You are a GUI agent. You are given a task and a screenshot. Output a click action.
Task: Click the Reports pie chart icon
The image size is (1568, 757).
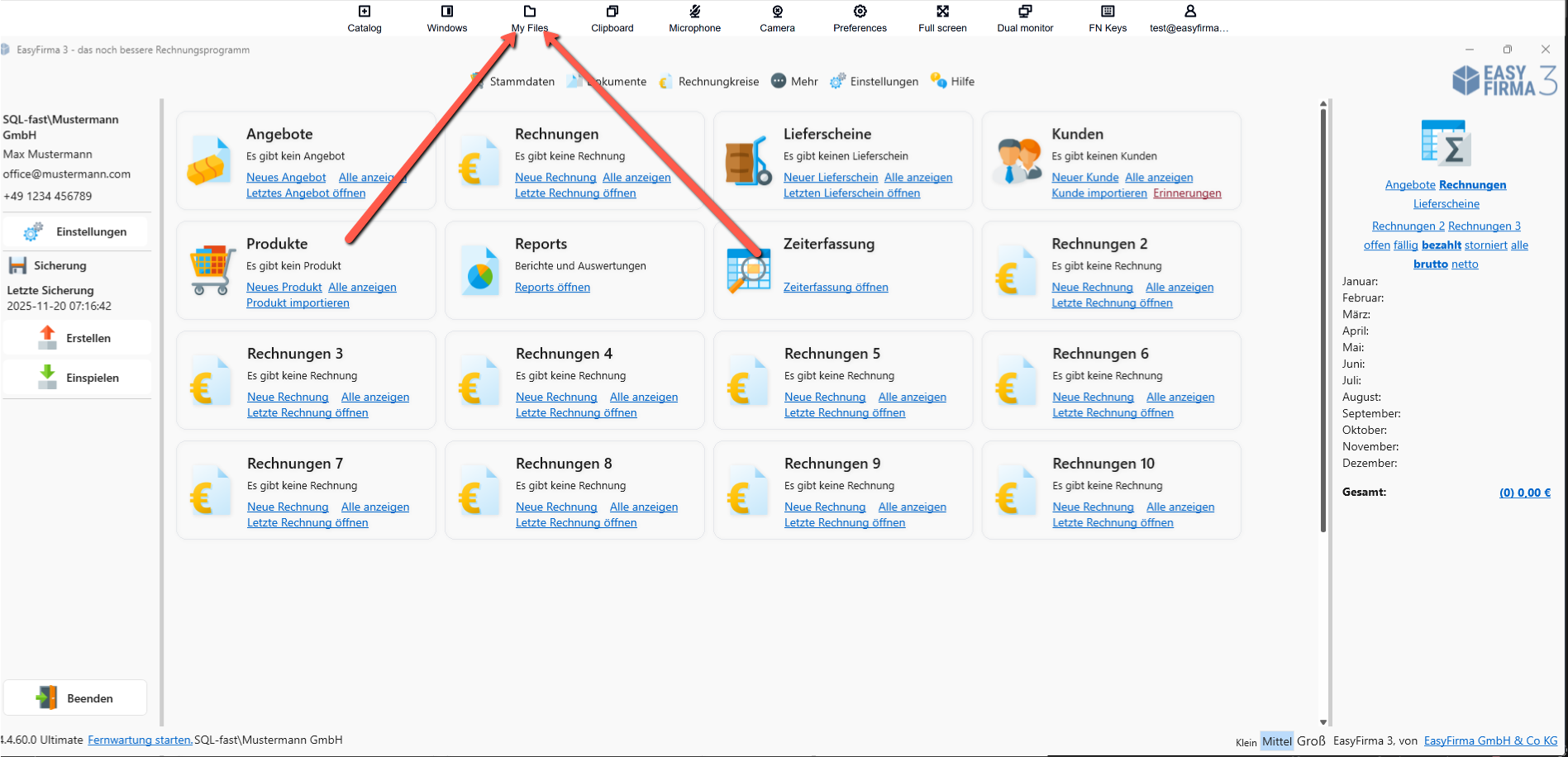479,269
